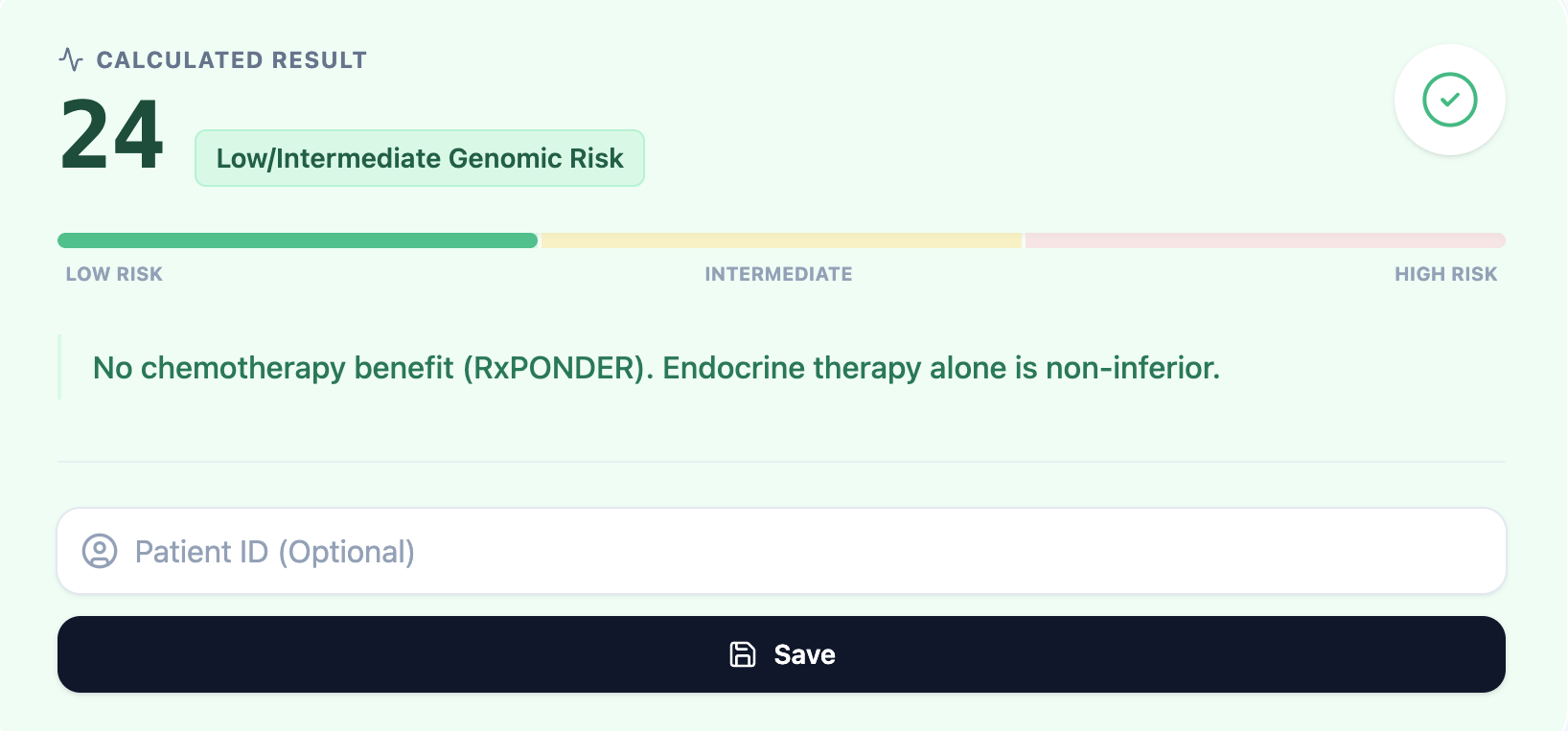
Task: Click the result verification circle to toggle confirmation
Action: (x=1449, y=99)
